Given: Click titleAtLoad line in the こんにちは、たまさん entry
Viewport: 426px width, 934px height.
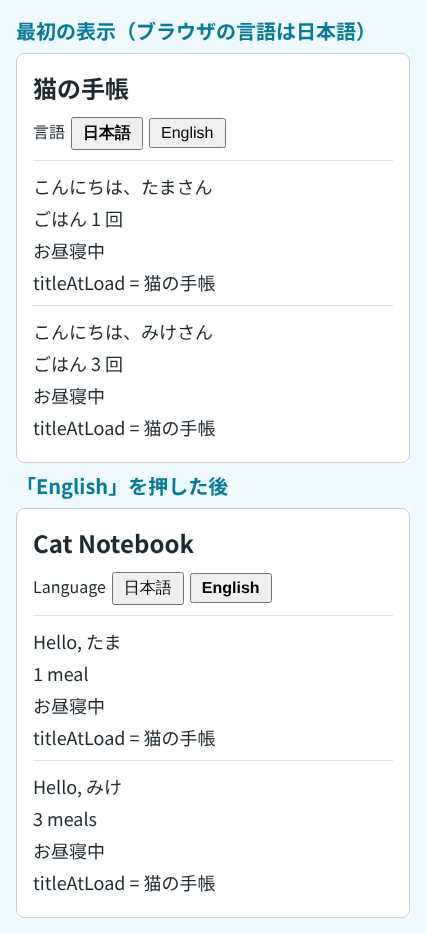Looking at the screenshot, I should point(125,284).
